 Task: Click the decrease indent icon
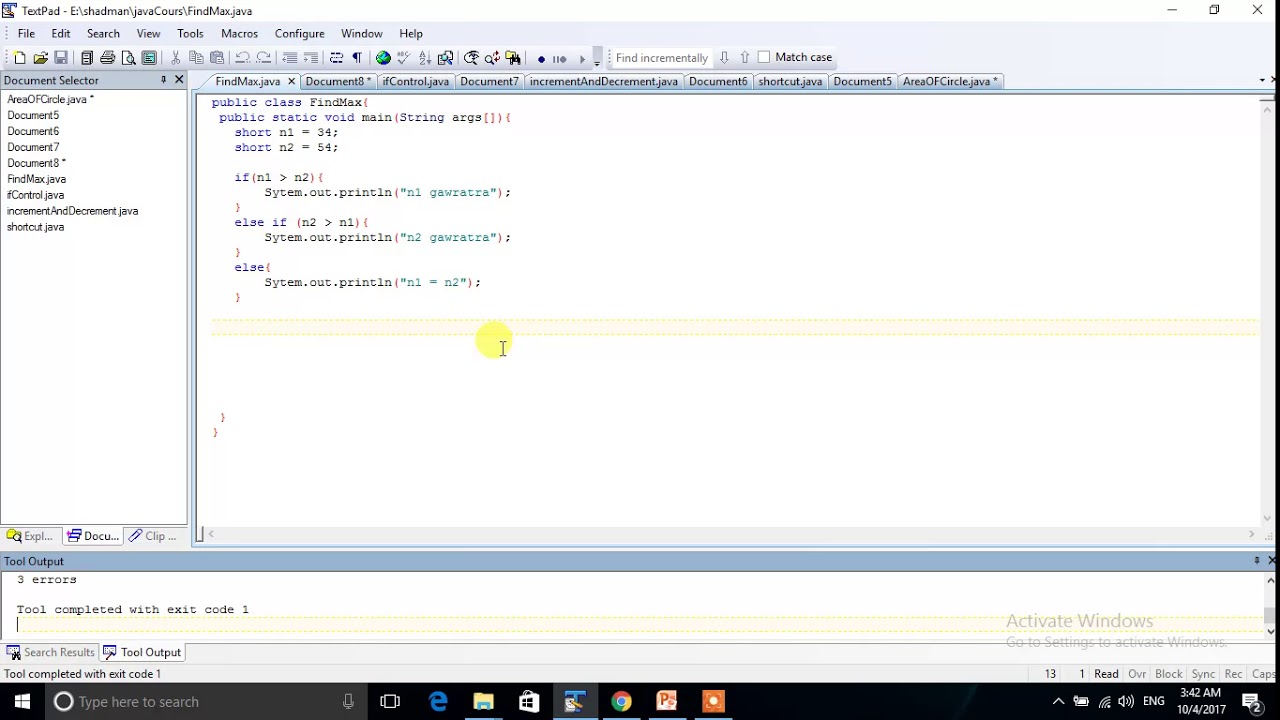290,58
